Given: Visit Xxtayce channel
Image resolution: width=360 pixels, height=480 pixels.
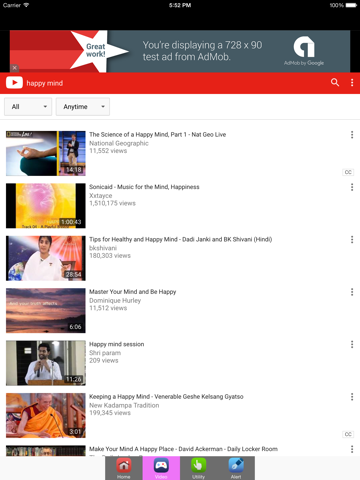Looking at the screenshot, I should click(100, 196).
